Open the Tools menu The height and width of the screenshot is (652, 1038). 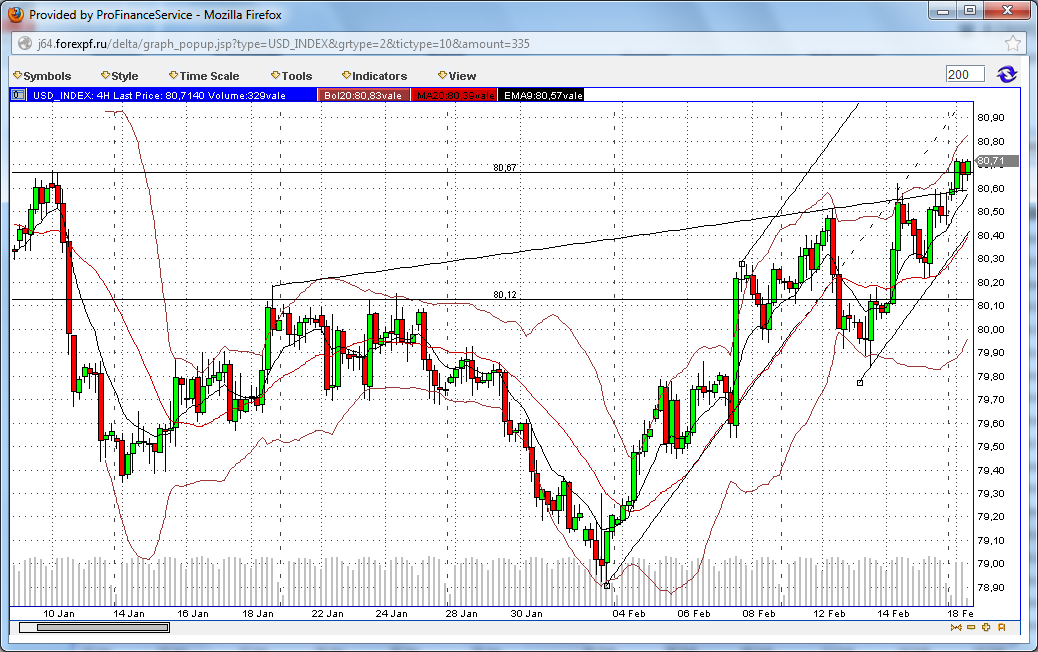[291, 76]
